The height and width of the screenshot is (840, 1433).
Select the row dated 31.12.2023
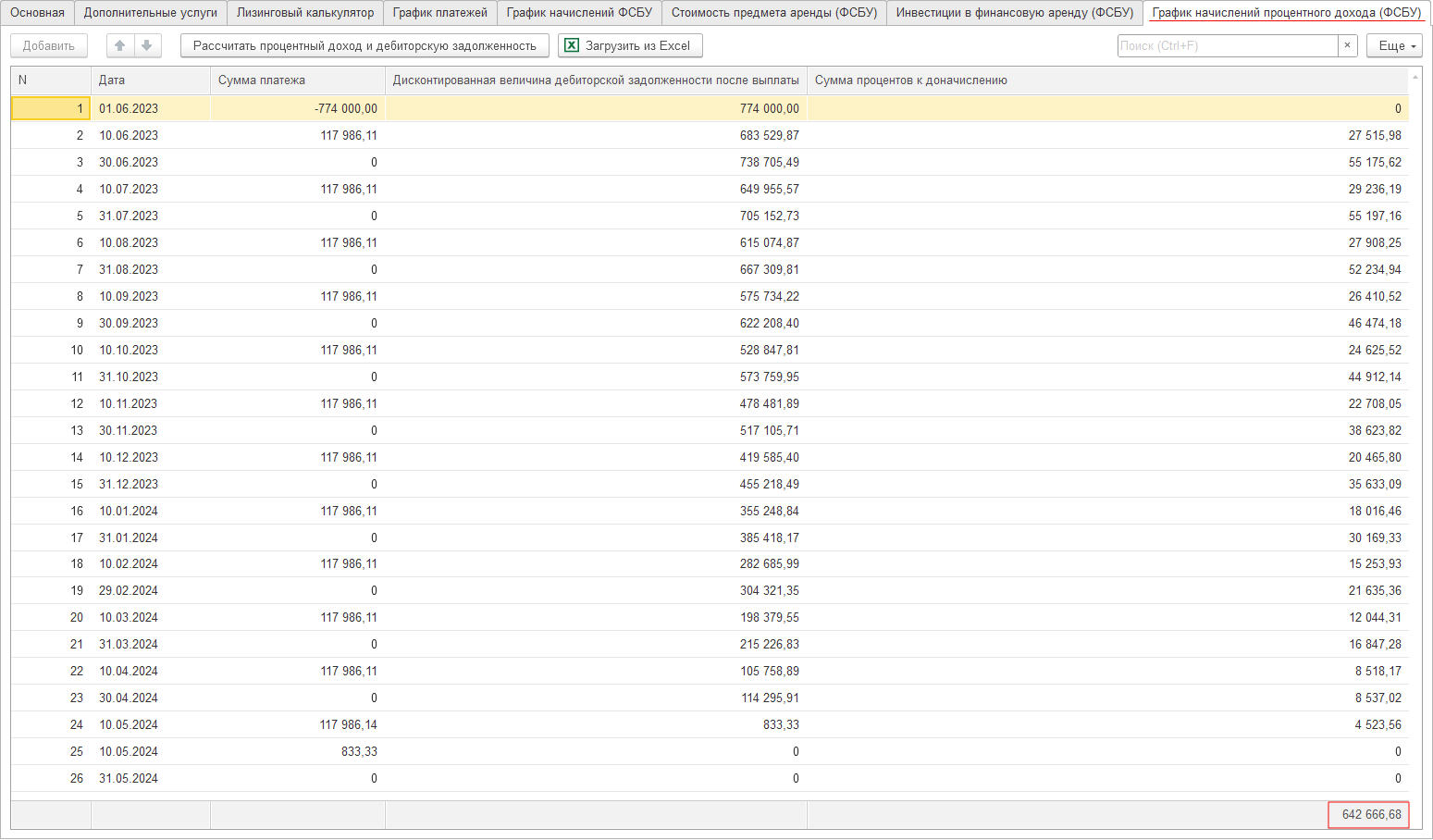[129, 484]
